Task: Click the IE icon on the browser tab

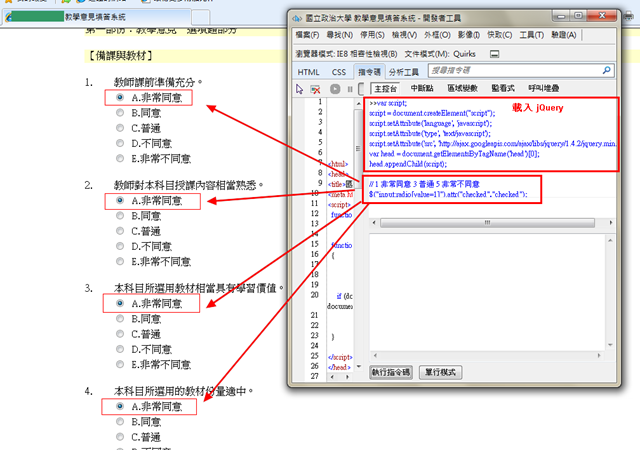Action: (x=9, y=17)
